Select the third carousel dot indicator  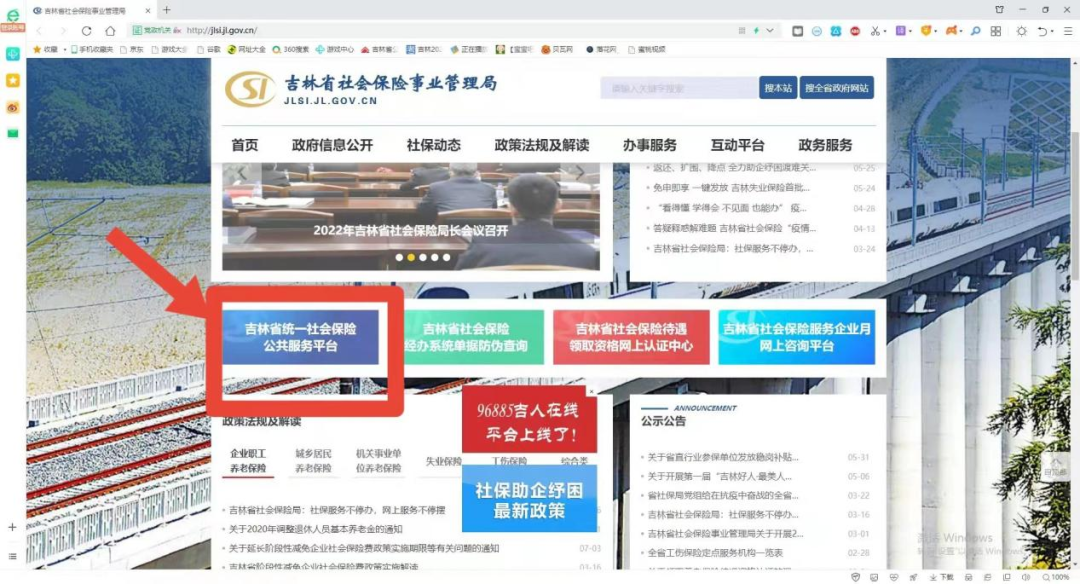click(423, 257)
